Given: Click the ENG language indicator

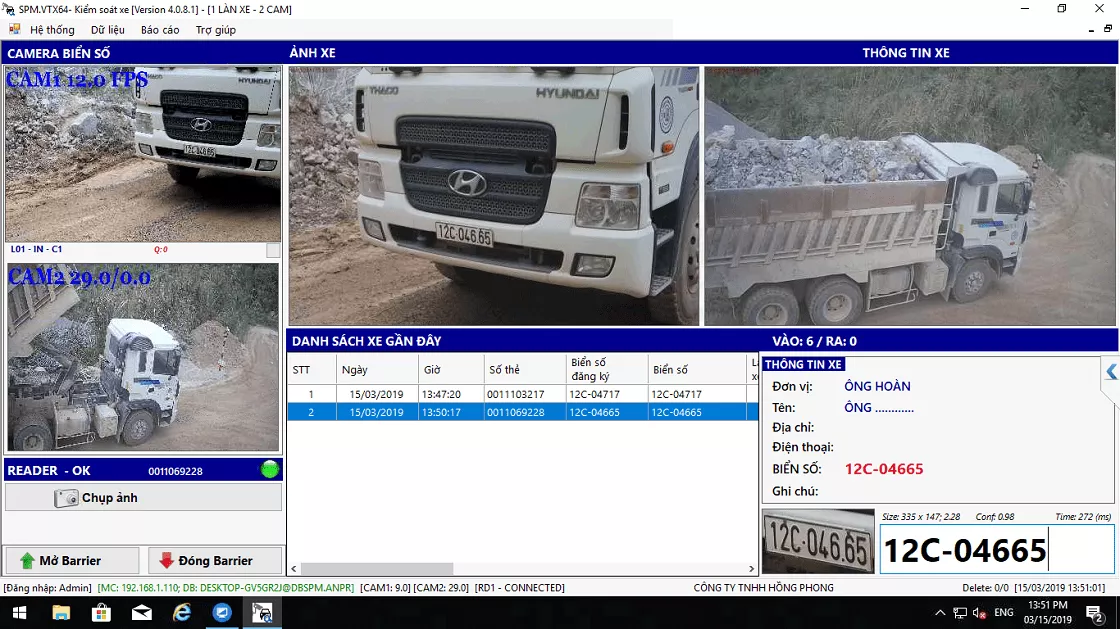Looking at the screenshot, I should coord(1004,613).
